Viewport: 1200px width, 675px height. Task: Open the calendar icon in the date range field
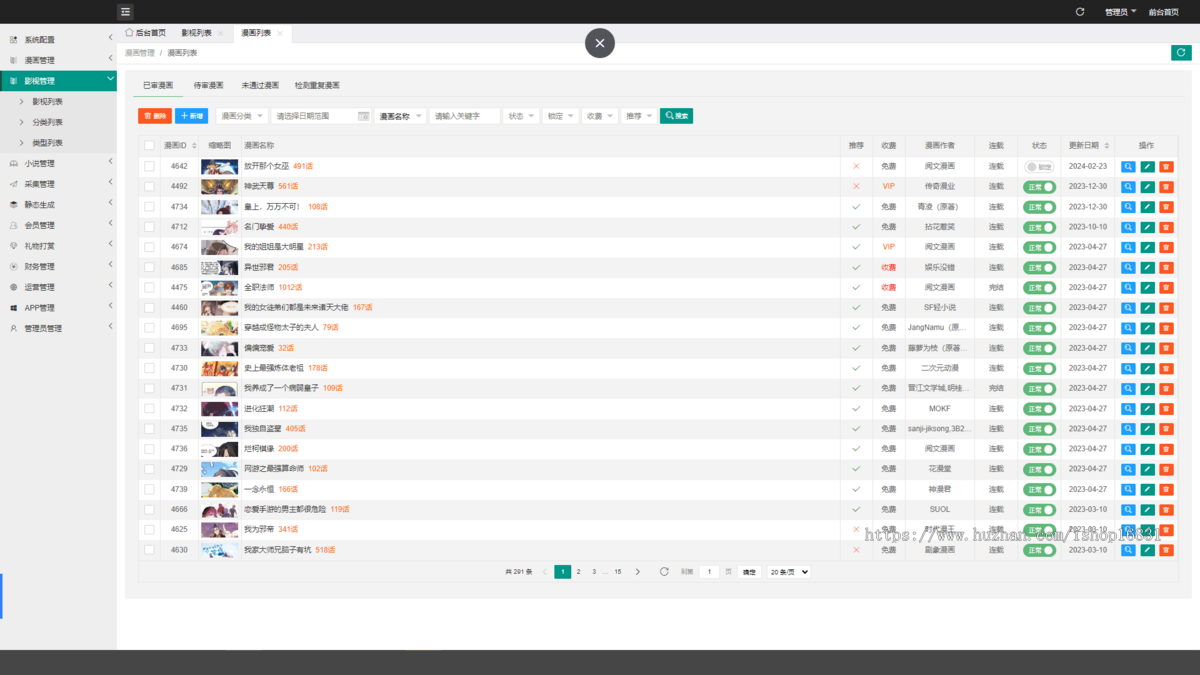[364, 116]
